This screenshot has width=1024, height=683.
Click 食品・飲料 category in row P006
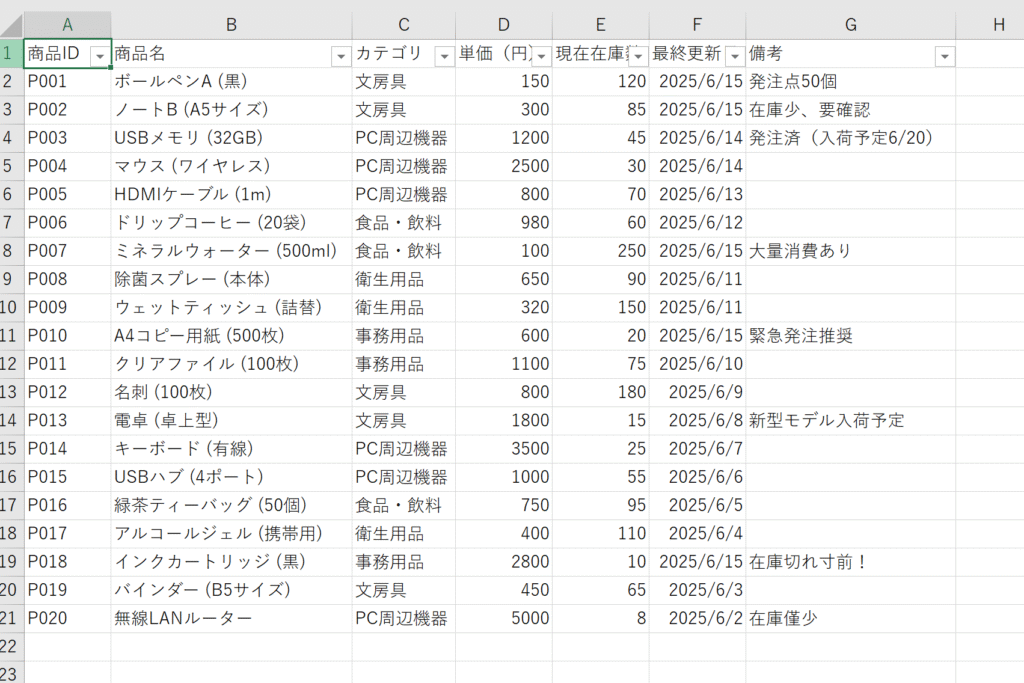[404, 223]
